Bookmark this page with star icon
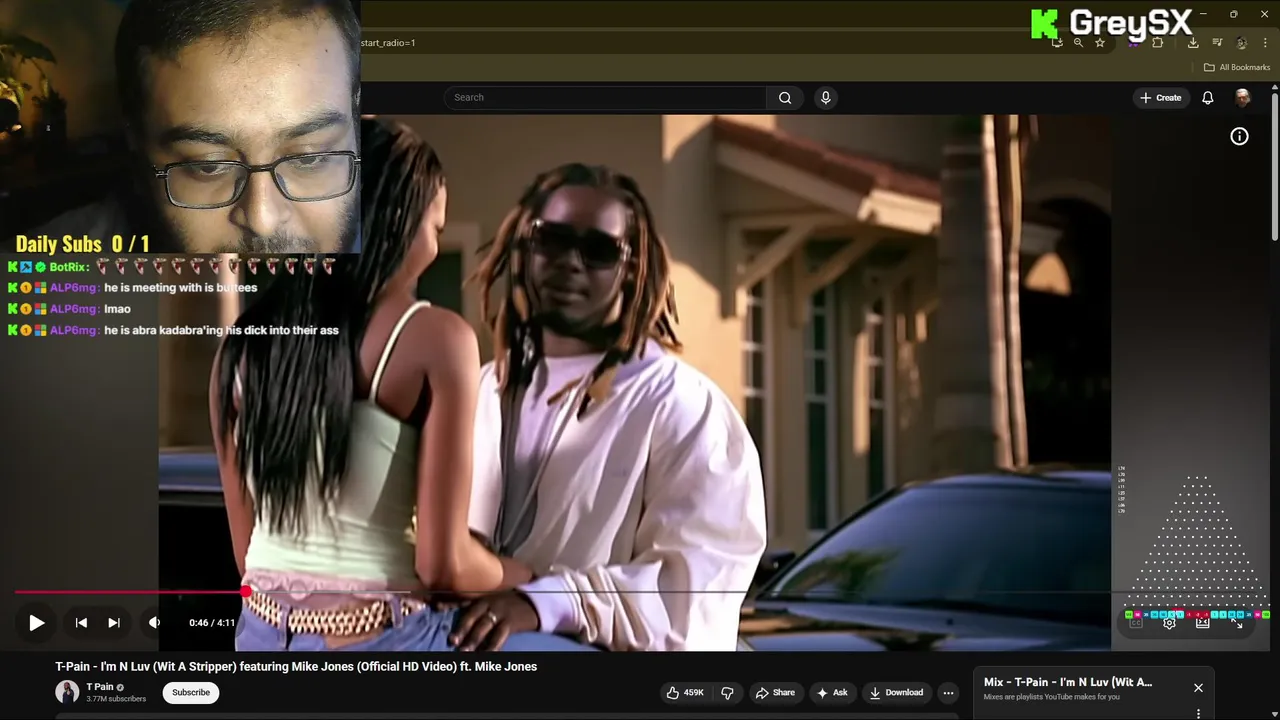 coord(1100,43)
